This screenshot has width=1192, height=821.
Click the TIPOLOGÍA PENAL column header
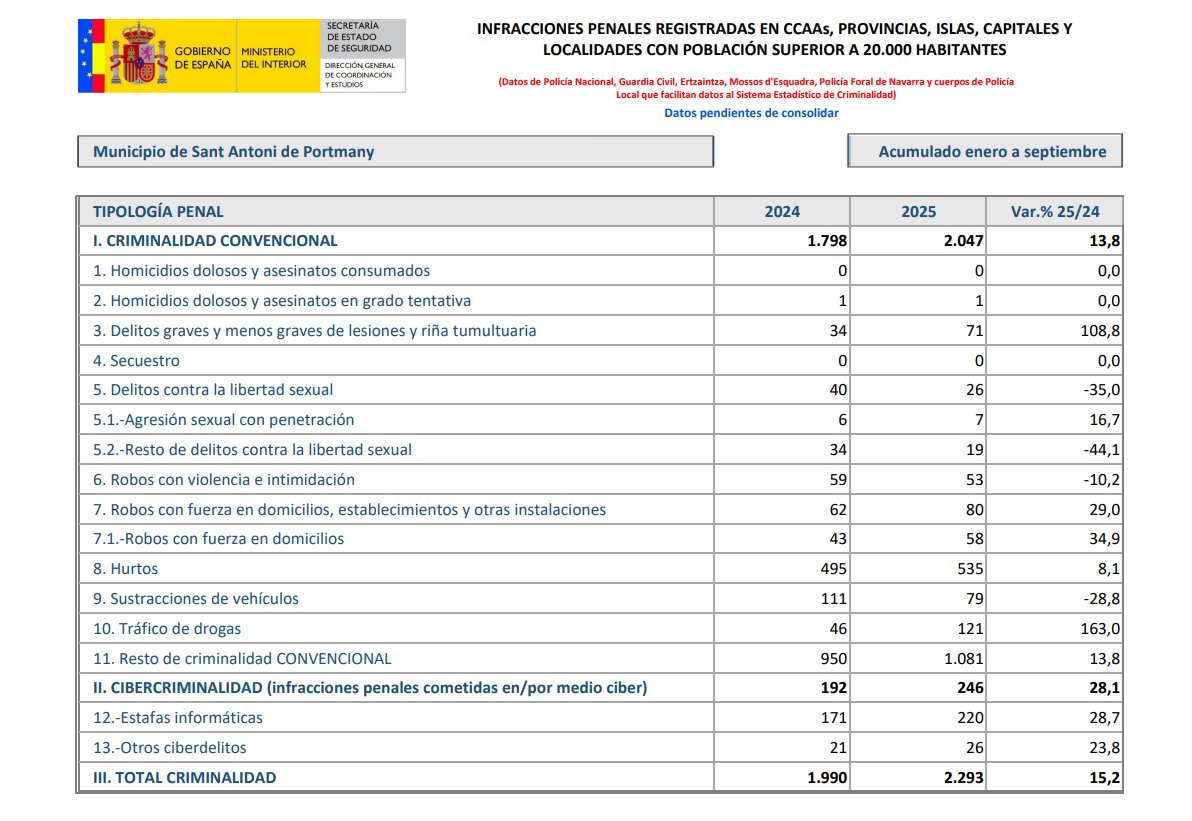coord(158,211)
